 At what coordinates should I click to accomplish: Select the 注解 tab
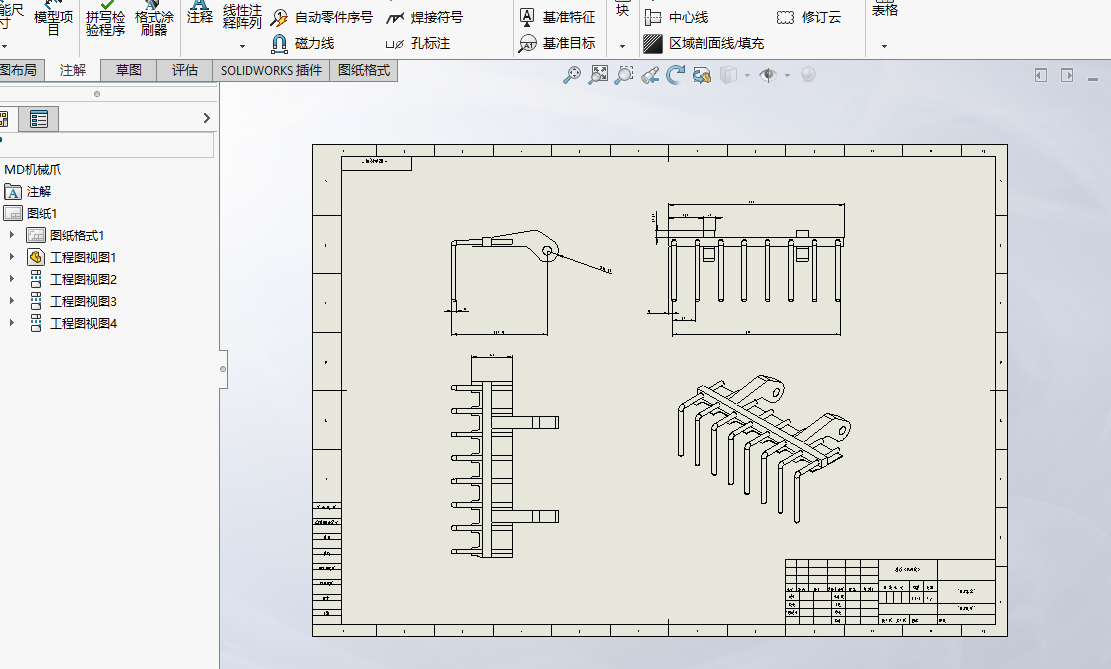pos(72,70)
